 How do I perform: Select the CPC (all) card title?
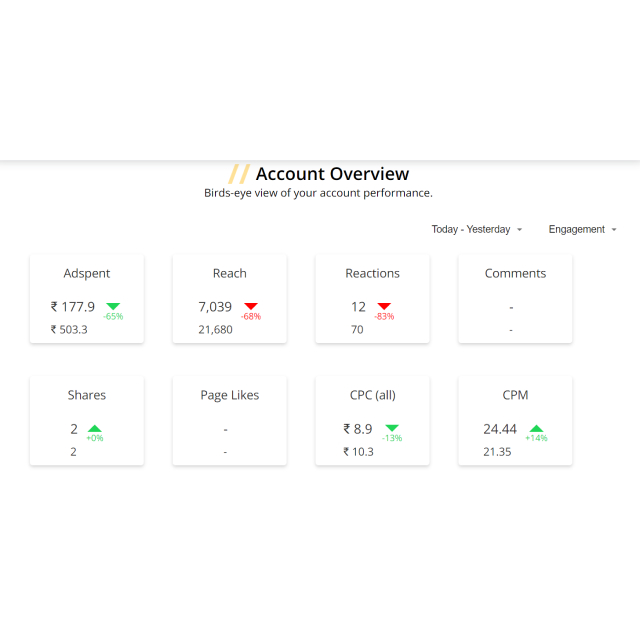coord(373,396)
